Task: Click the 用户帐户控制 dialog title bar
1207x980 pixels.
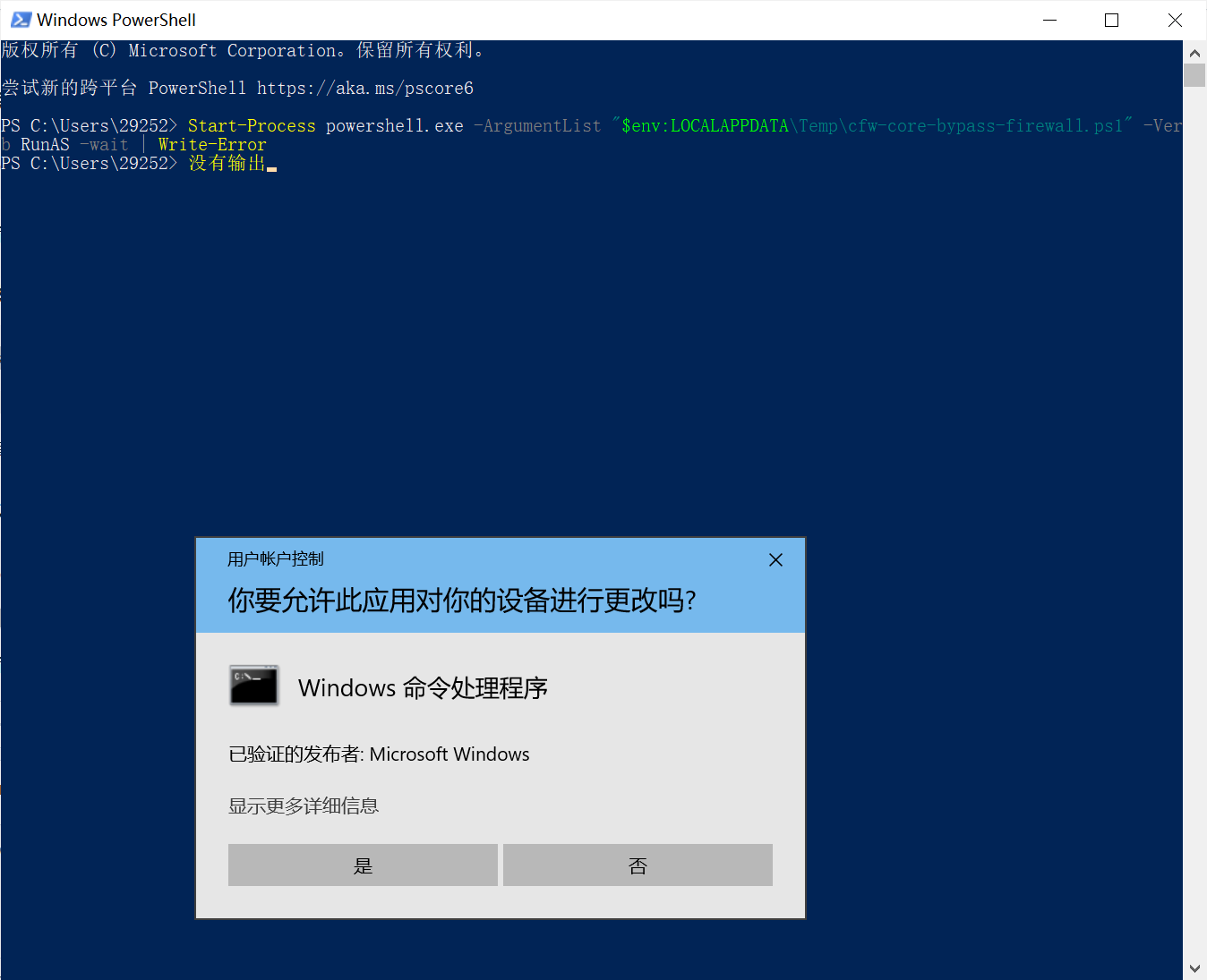Action: (x=275, y=558)
